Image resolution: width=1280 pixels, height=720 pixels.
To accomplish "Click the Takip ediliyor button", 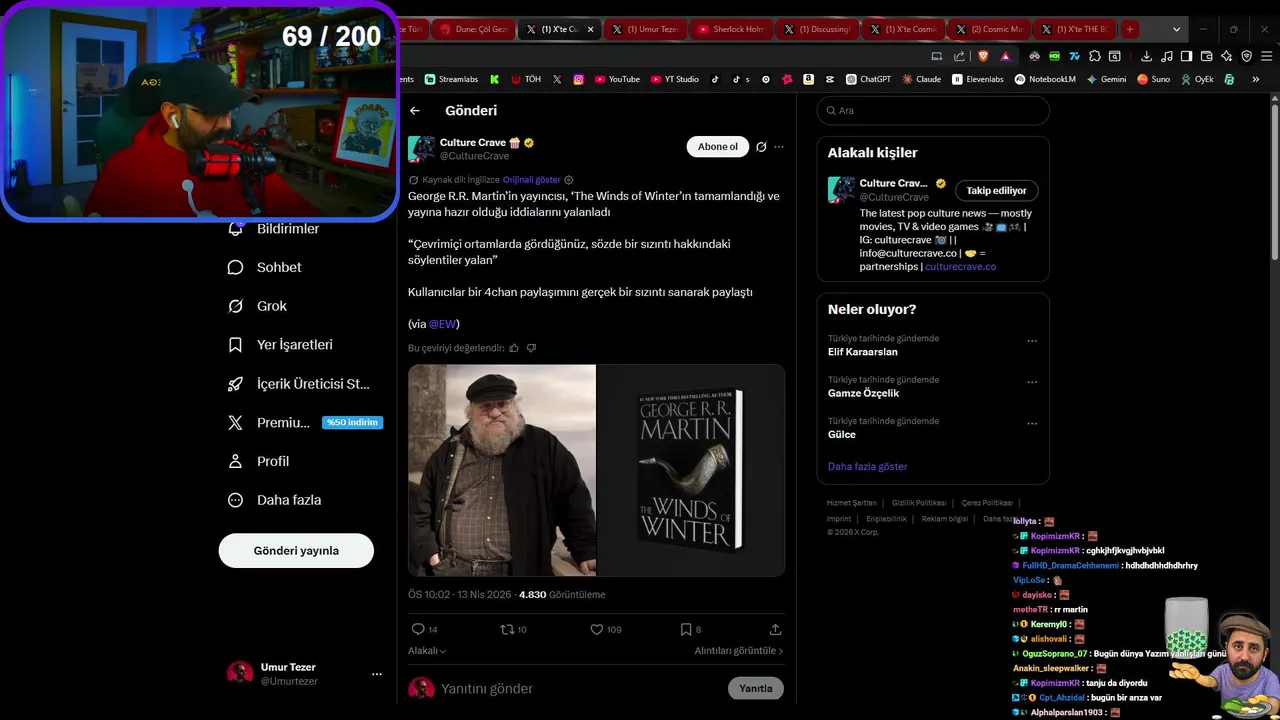I will point(997,191).
